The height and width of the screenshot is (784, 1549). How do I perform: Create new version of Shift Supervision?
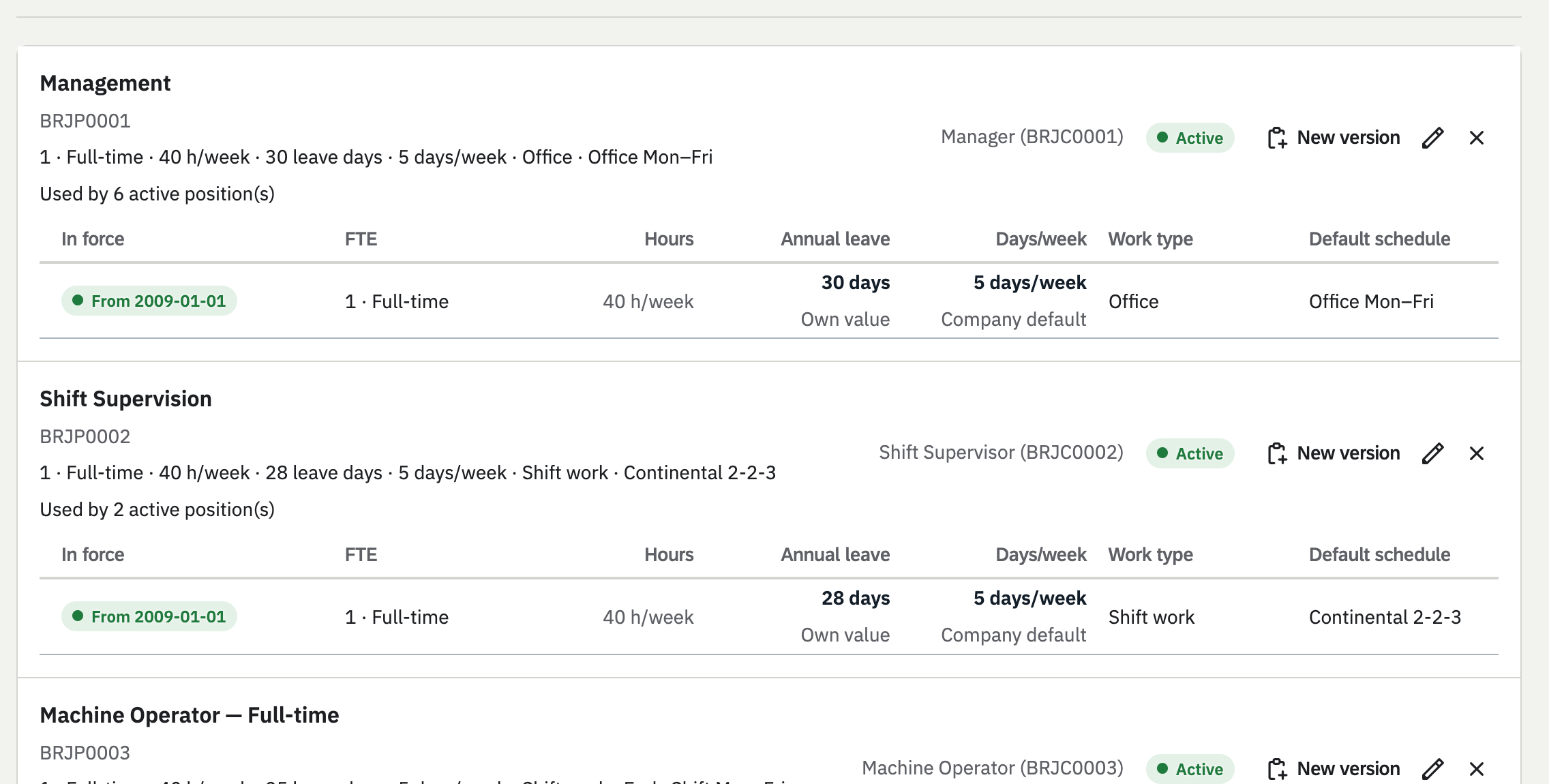1333,453
